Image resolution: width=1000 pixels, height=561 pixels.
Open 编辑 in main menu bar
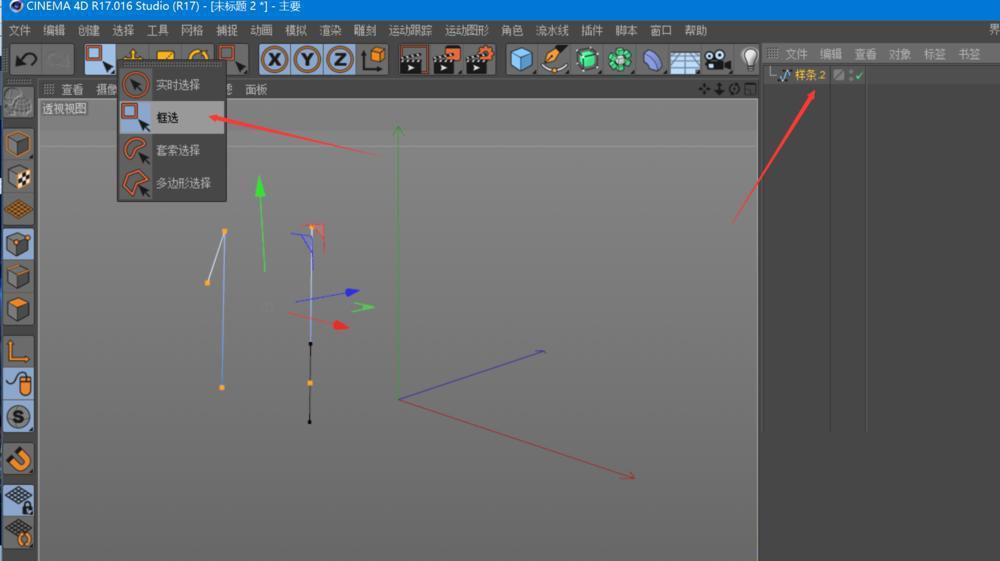point(54,31)
